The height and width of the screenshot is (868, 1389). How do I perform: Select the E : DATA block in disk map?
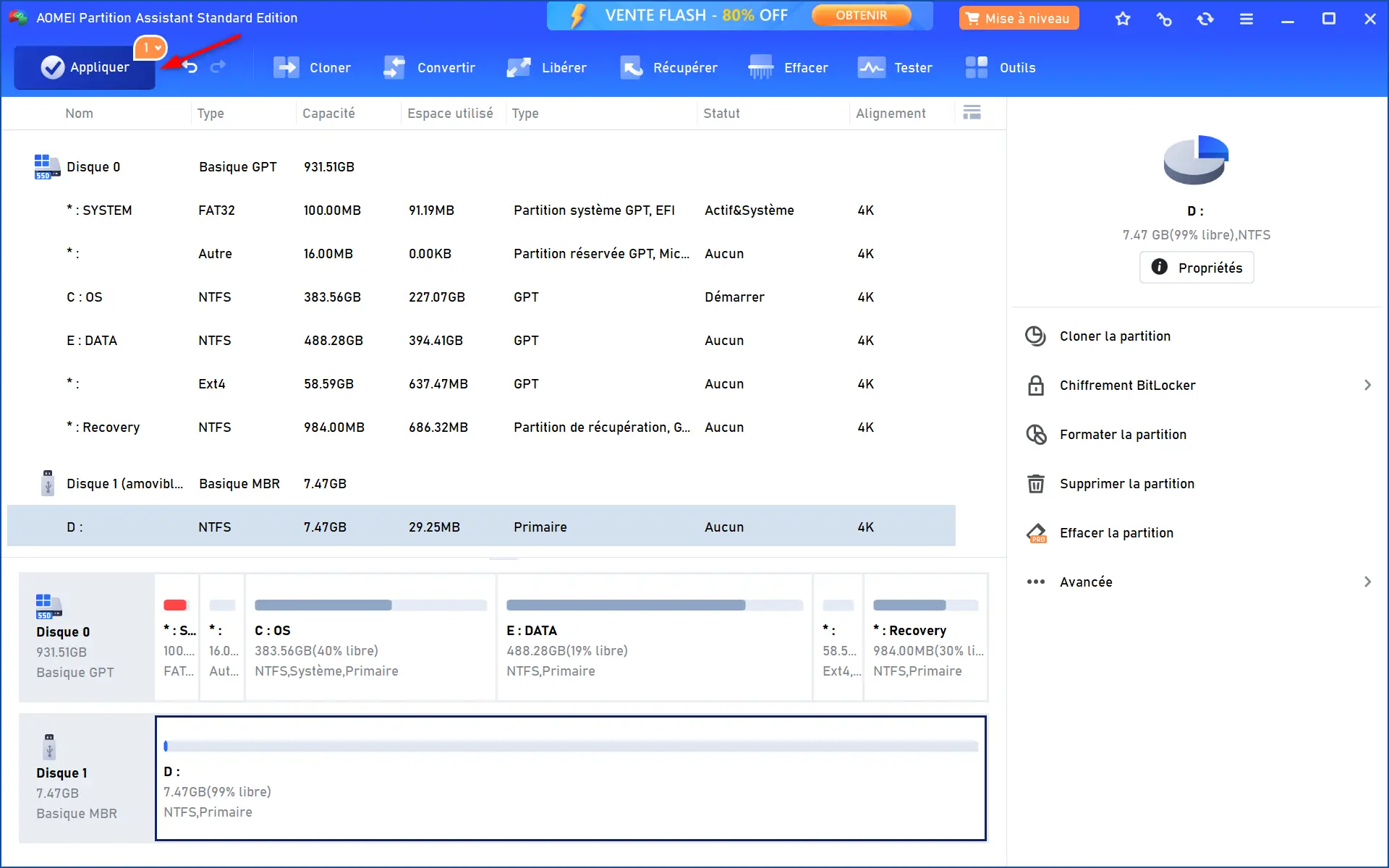(x=655, y=637)
